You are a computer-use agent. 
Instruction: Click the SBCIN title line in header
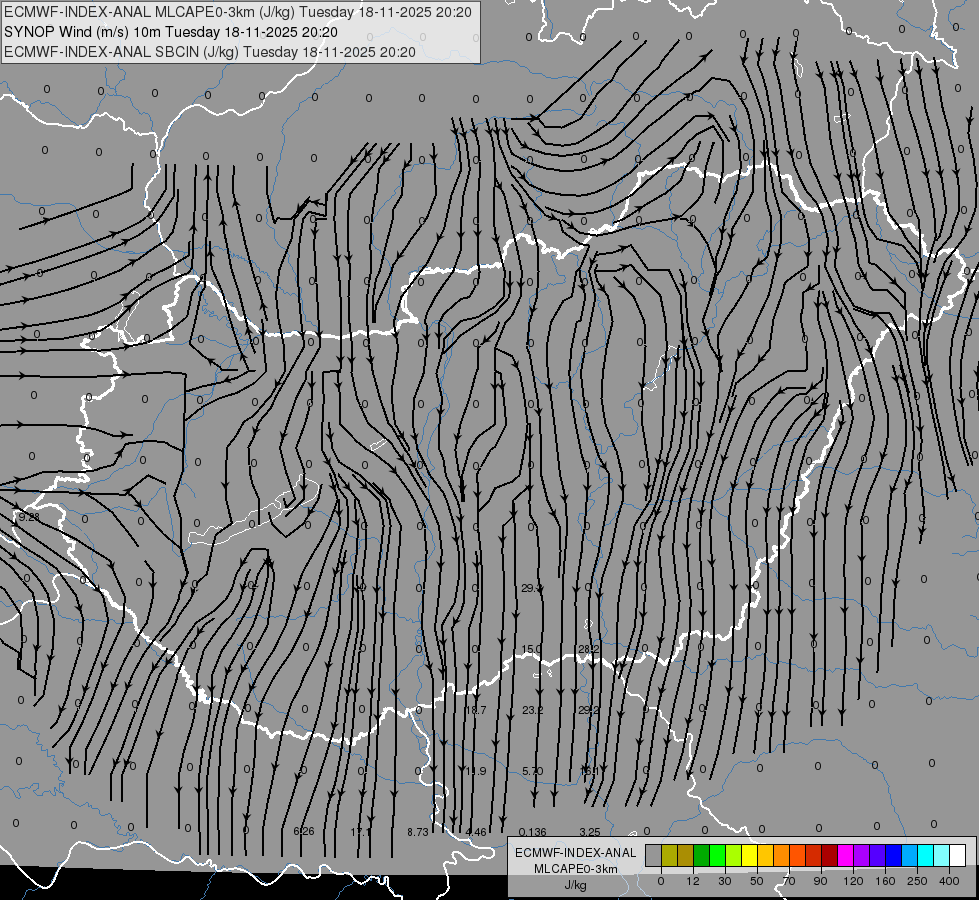(209, 52)
